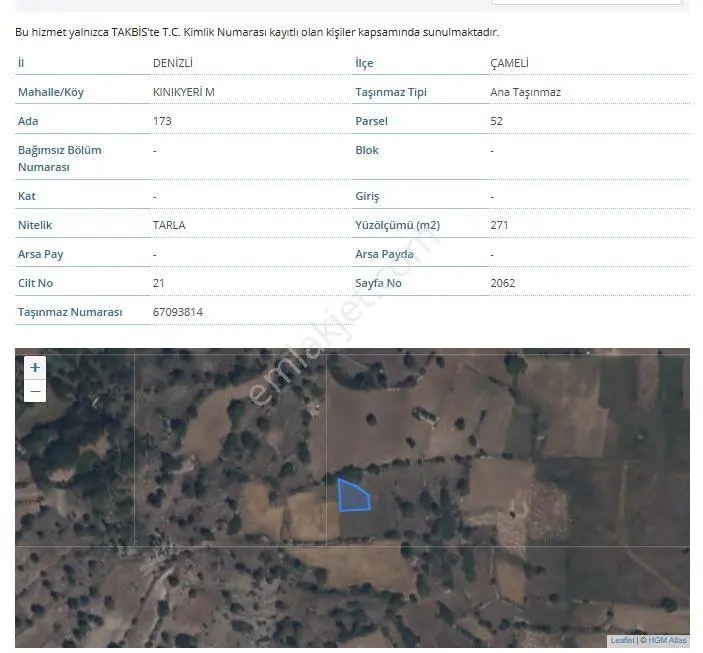703x653 pixels.
Task: Zoom out of the map with the minus button
Action: [x=35, y=391]
